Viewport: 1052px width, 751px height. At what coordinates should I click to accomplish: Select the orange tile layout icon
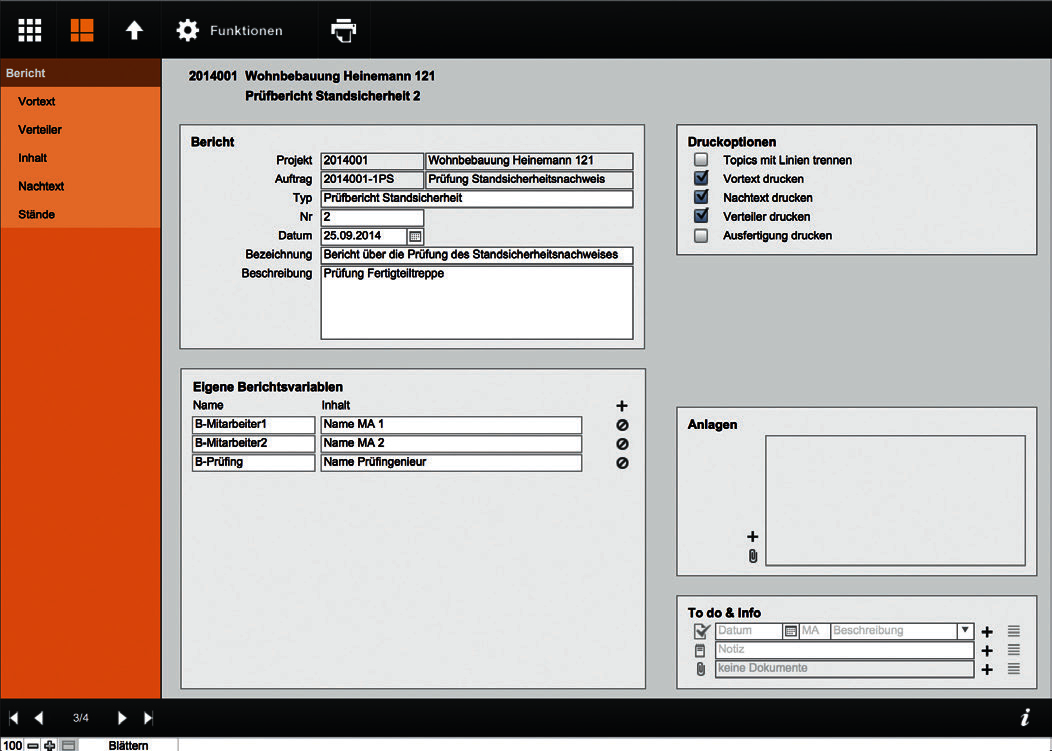pyautogui.click(x=82, y=30)
